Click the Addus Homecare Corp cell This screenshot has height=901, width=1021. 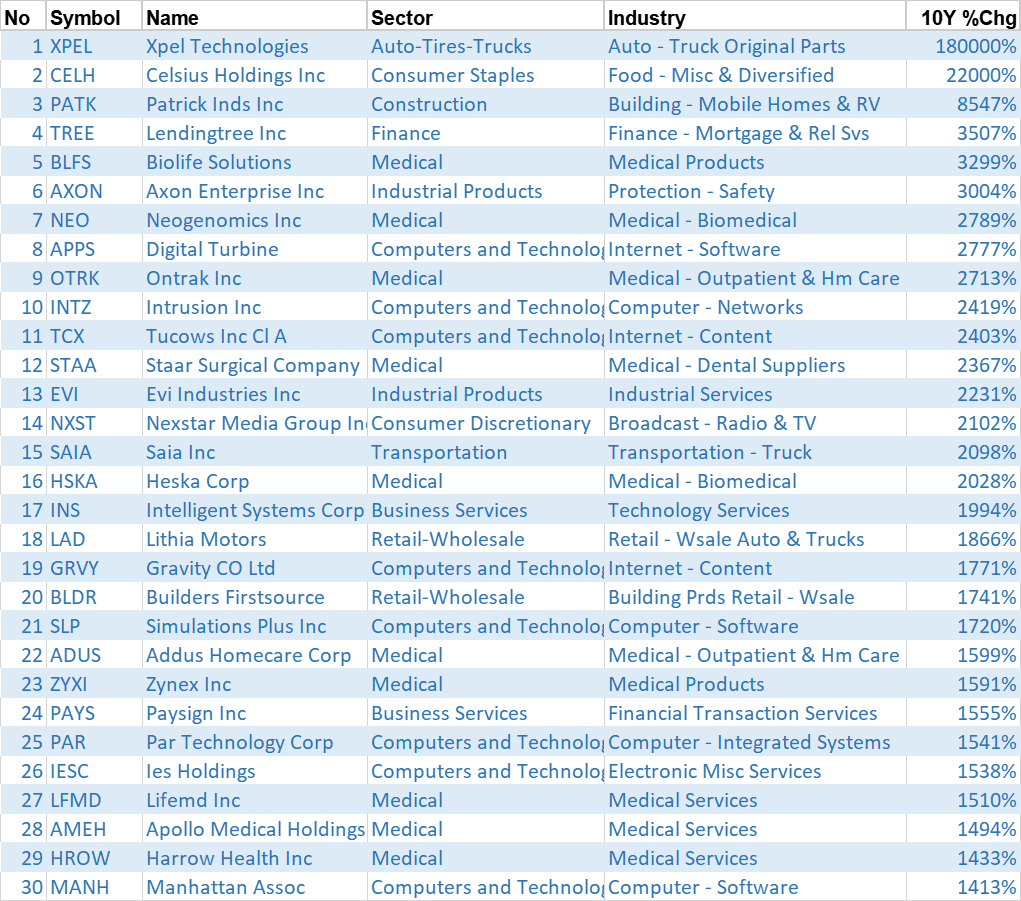point(254,655)
